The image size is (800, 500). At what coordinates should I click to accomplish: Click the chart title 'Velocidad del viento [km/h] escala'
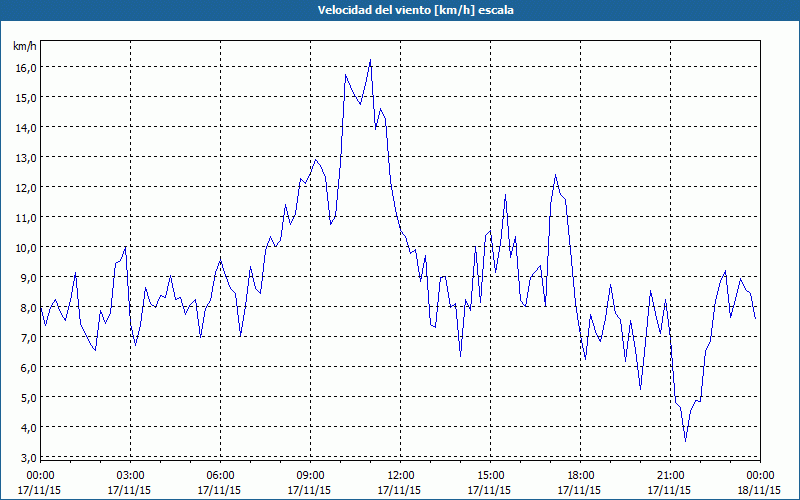pyautogui.click(x=415, y=10)
